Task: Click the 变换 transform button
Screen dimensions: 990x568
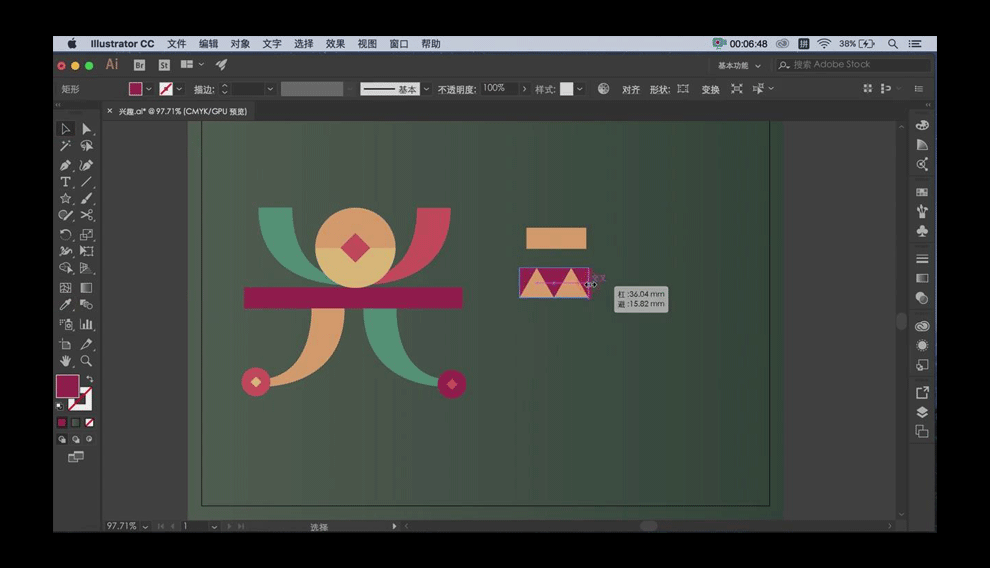Action: (710, 89)
